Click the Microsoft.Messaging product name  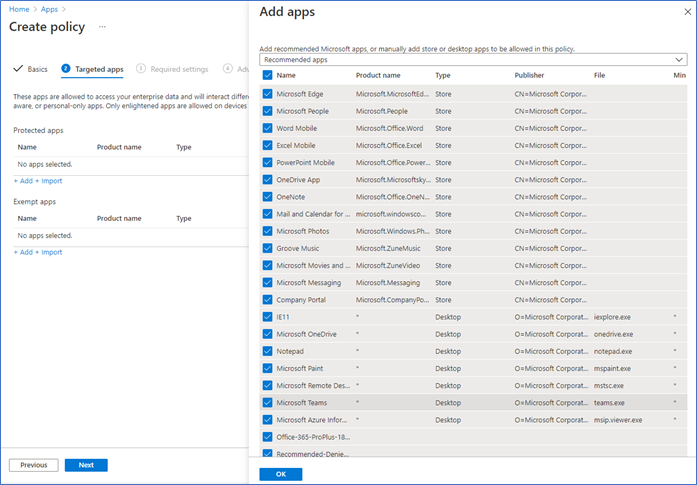click(388, 282)
